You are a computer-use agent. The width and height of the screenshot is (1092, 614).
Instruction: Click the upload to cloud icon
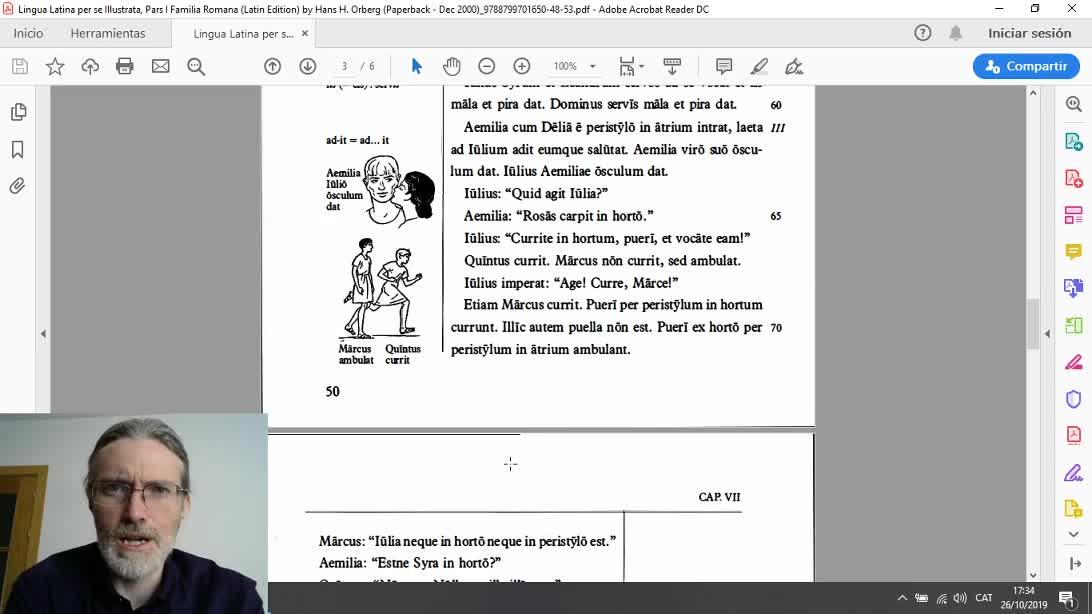90,66
